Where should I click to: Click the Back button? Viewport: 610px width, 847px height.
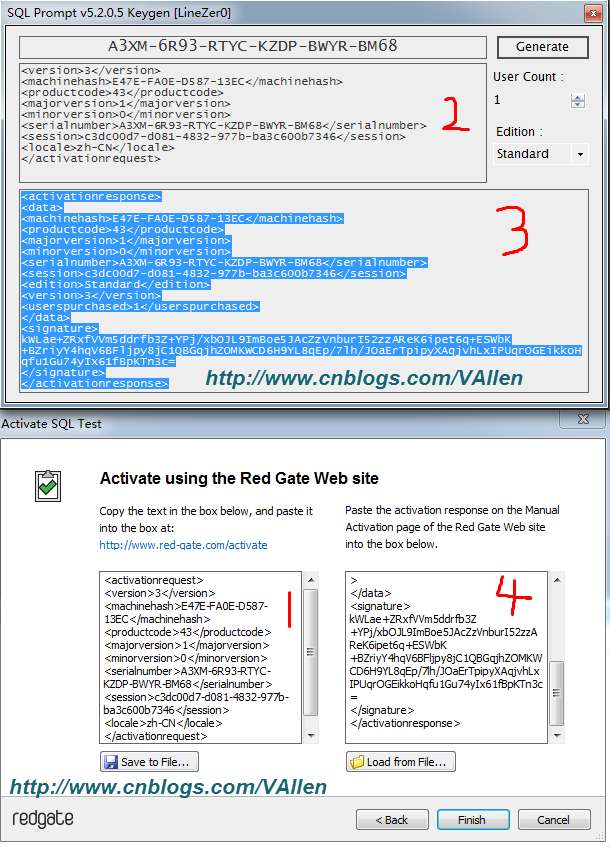[392, 819]
